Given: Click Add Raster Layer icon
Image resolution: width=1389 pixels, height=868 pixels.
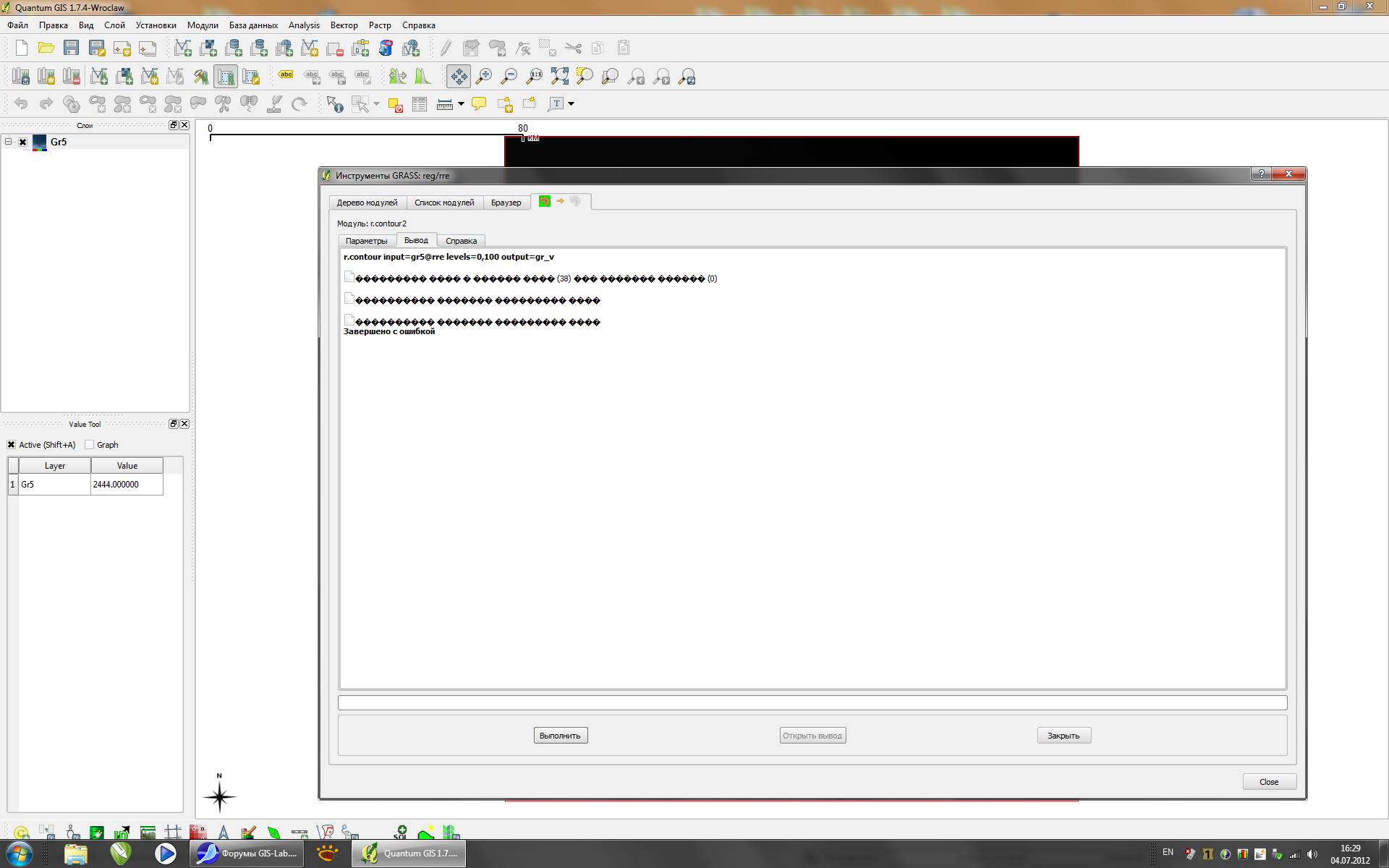Looking at the screenshot, I should [x=208, y=48].
